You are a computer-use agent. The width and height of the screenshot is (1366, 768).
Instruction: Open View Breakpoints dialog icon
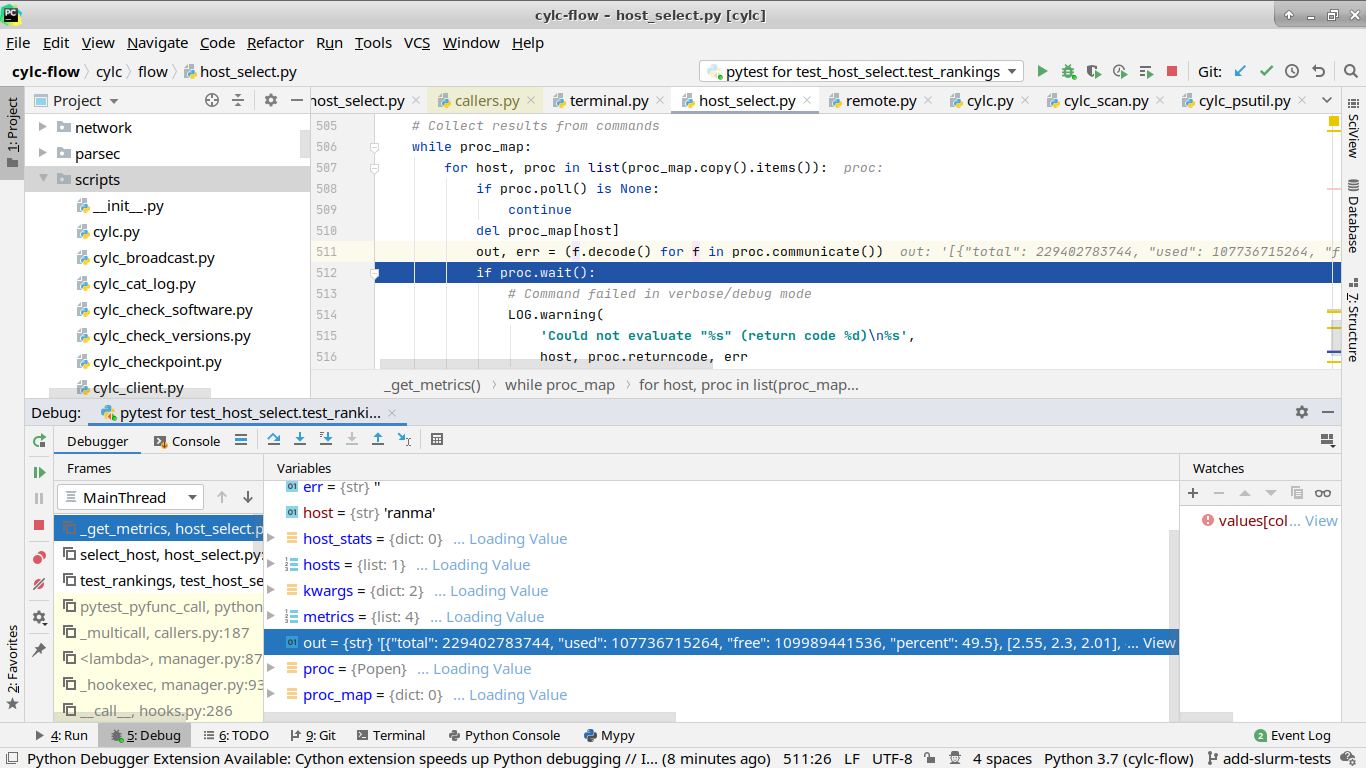[38, 557]
